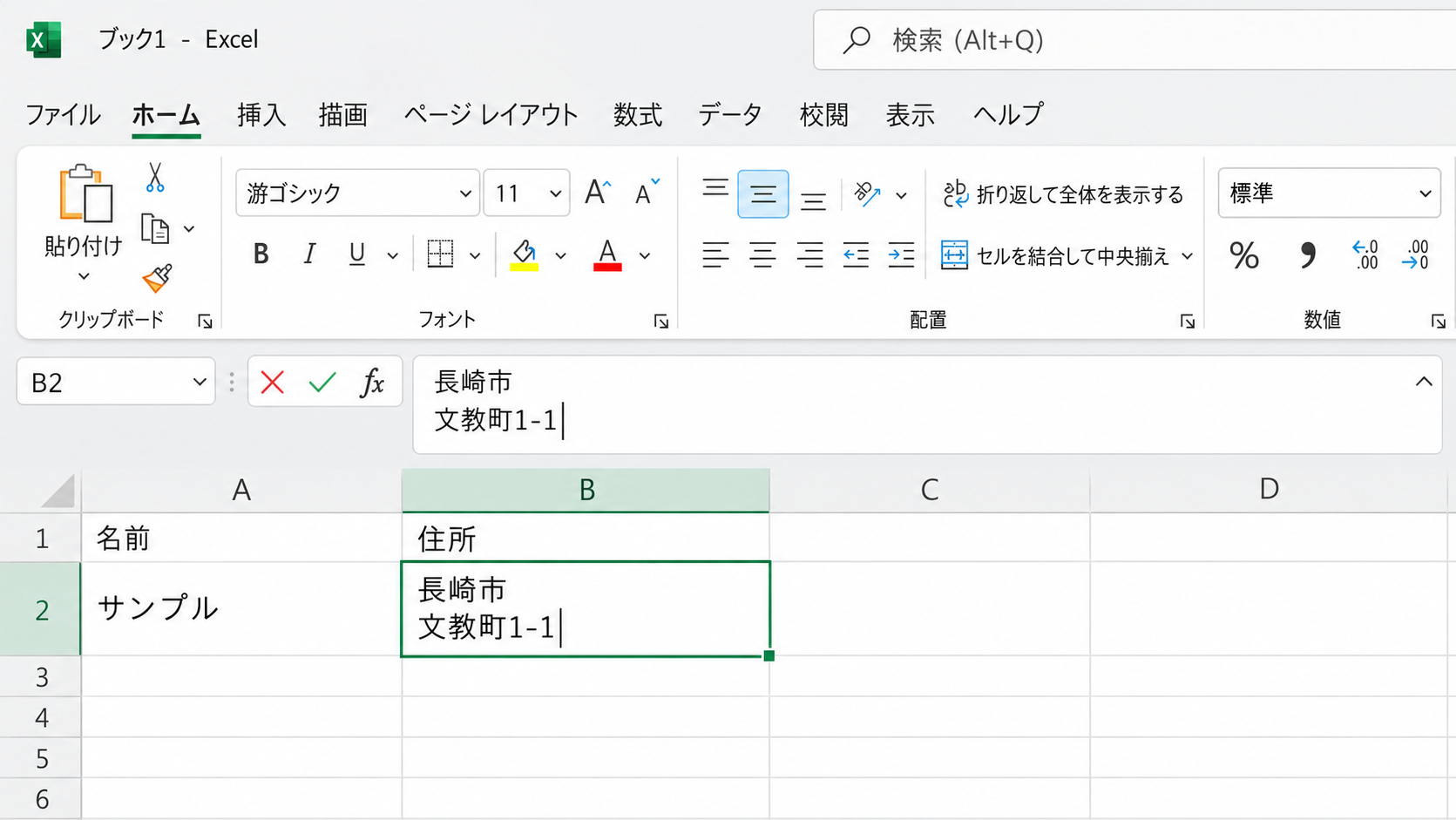
Task: Switch to the データ tab
Action: pyautogui.click(x=730, y=115)
